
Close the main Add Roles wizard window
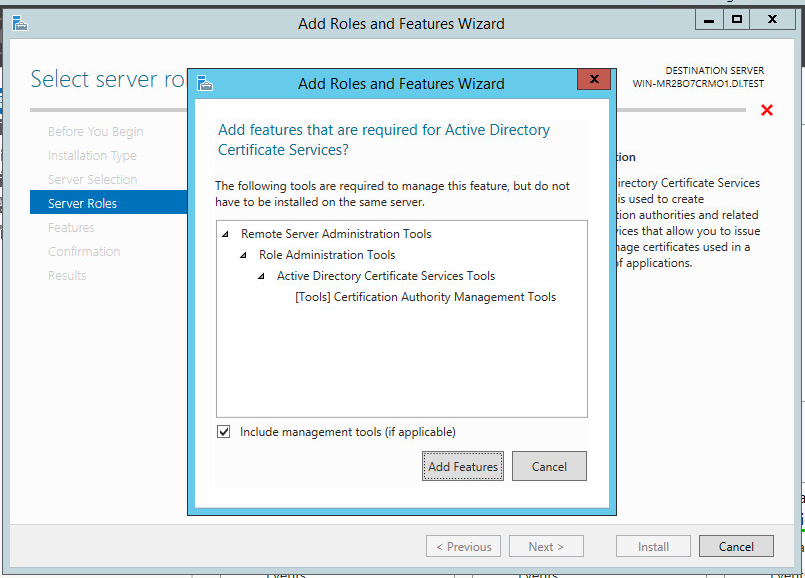[773, 19]
